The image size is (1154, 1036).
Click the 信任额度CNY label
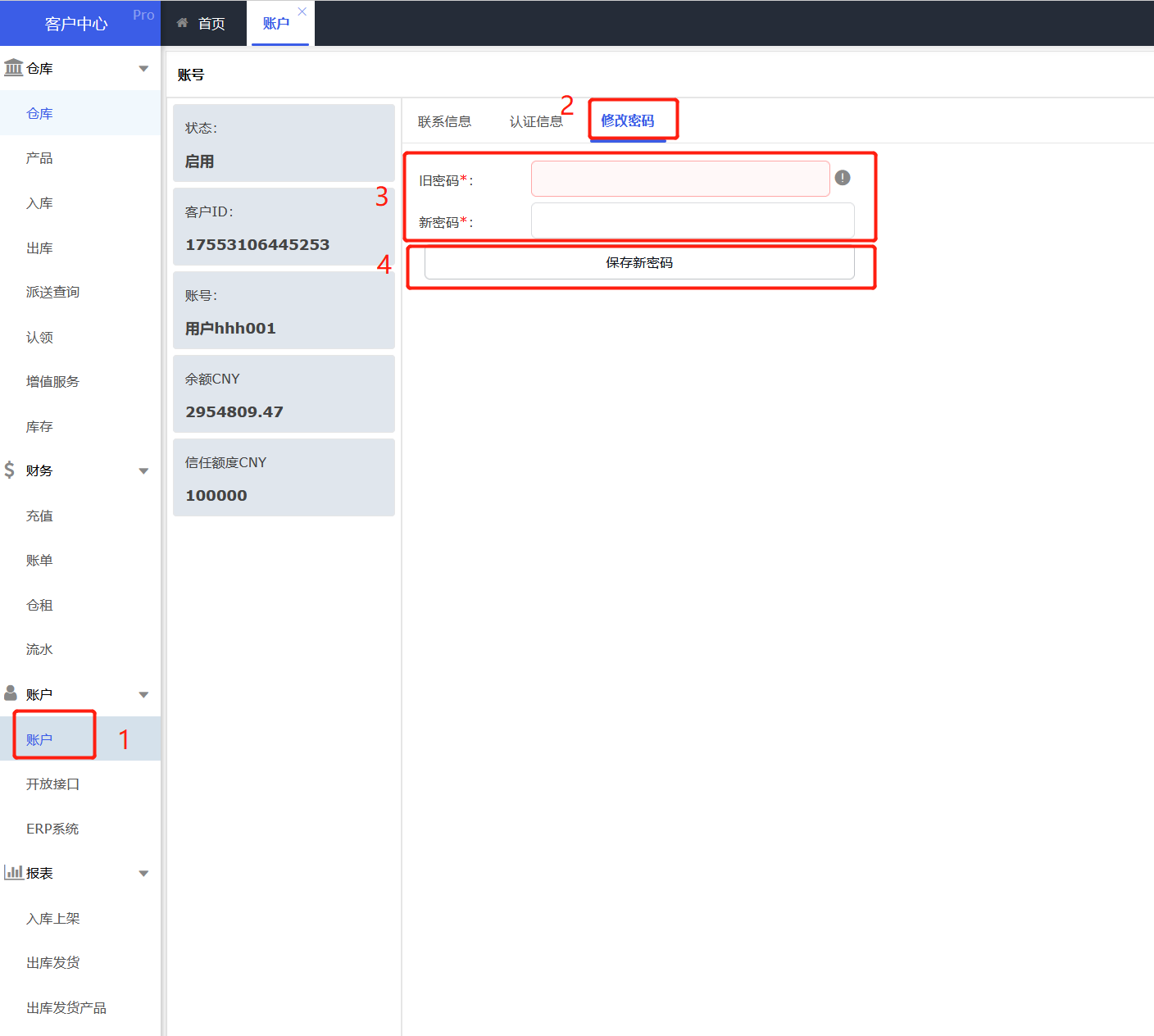pos(225,462)
